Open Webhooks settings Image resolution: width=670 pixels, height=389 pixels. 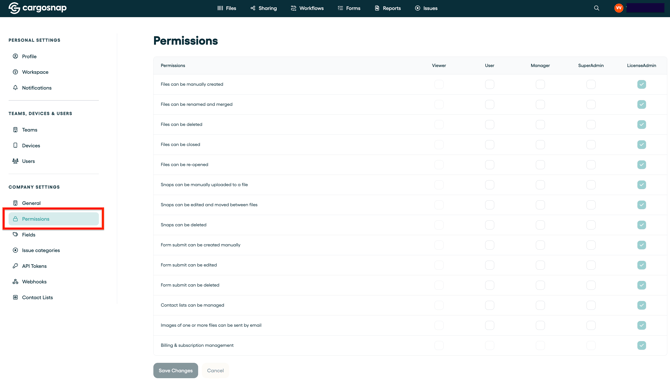[x=34, y=282]
